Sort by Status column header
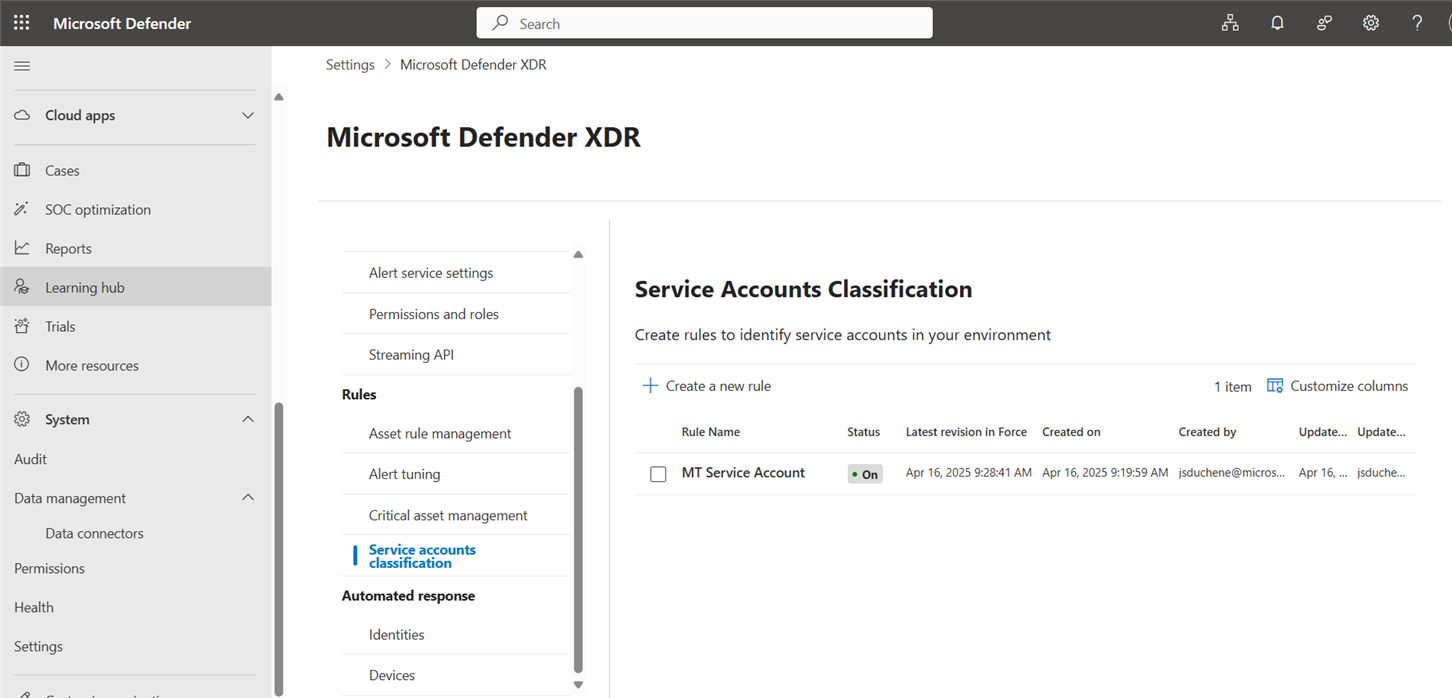Image resolution: width=1452 pixels, height=698 pixels. [x=863, y=432]
